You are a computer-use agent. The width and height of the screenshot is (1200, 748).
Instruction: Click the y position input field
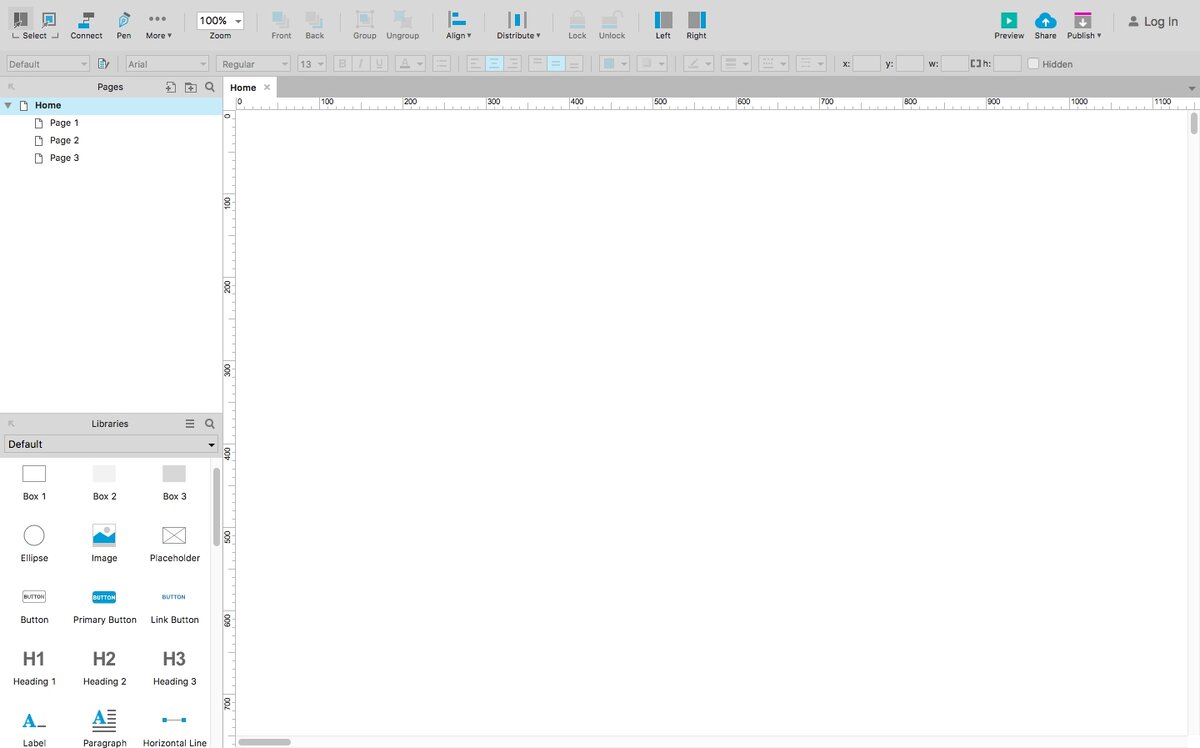tap(910, 64)
